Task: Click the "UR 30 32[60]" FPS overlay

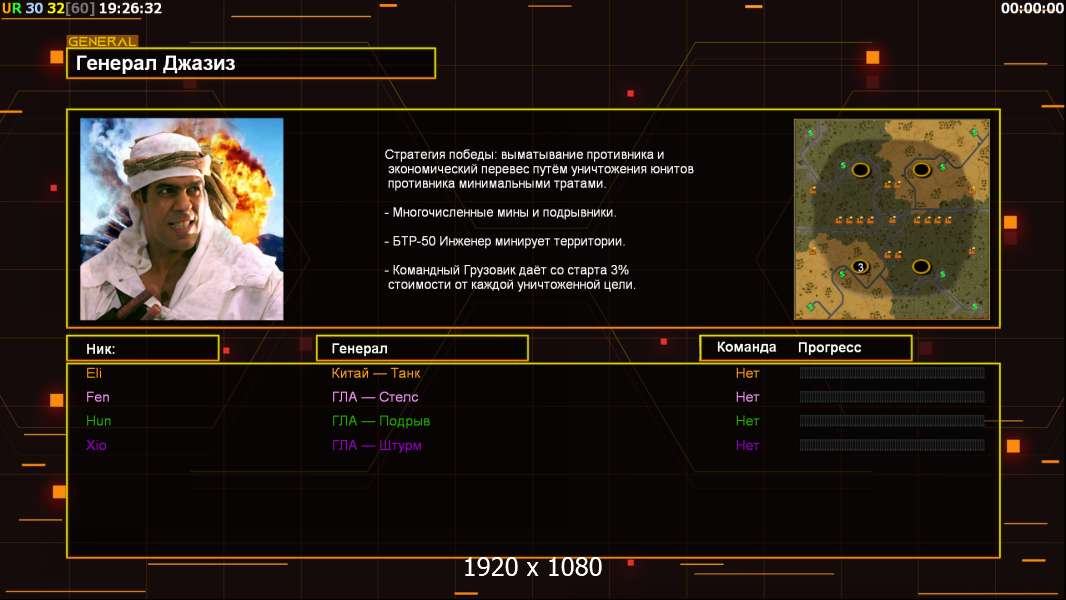Action: tap(48, 9)
